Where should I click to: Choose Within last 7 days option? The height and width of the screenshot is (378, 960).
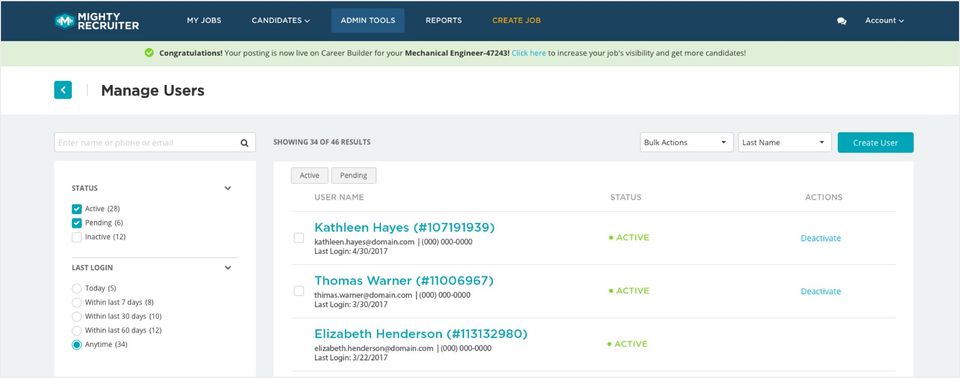click(77, 303)
